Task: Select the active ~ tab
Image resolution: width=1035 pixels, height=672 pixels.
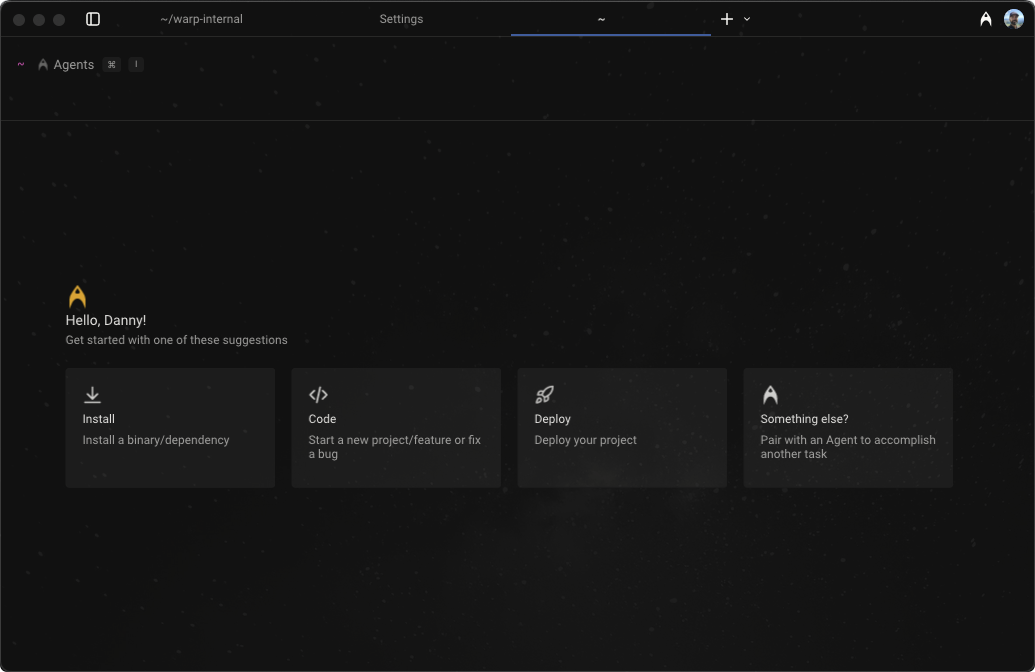Action: point(601,19)
